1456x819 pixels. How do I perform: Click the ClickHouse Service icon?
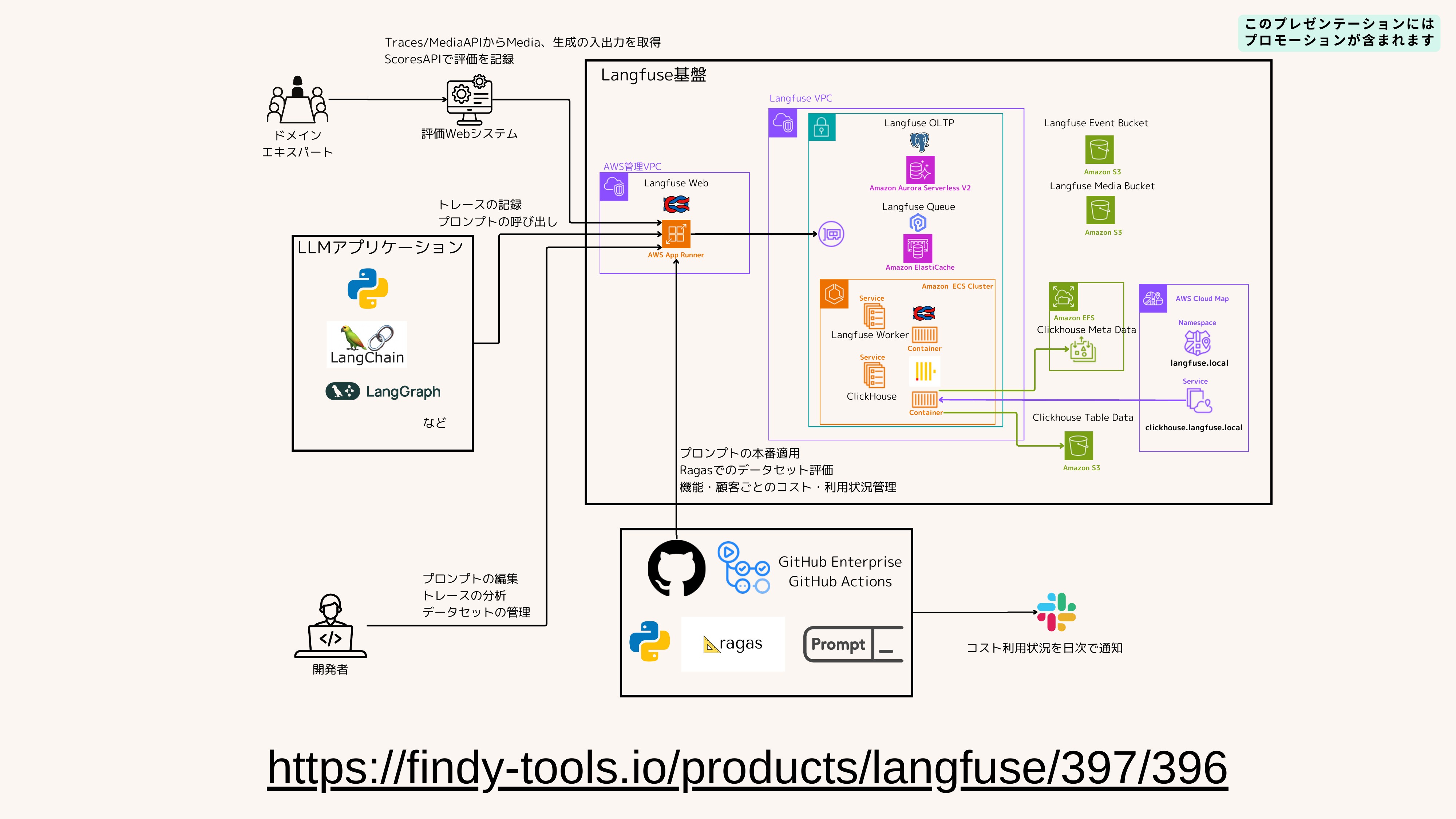point(874,375)
